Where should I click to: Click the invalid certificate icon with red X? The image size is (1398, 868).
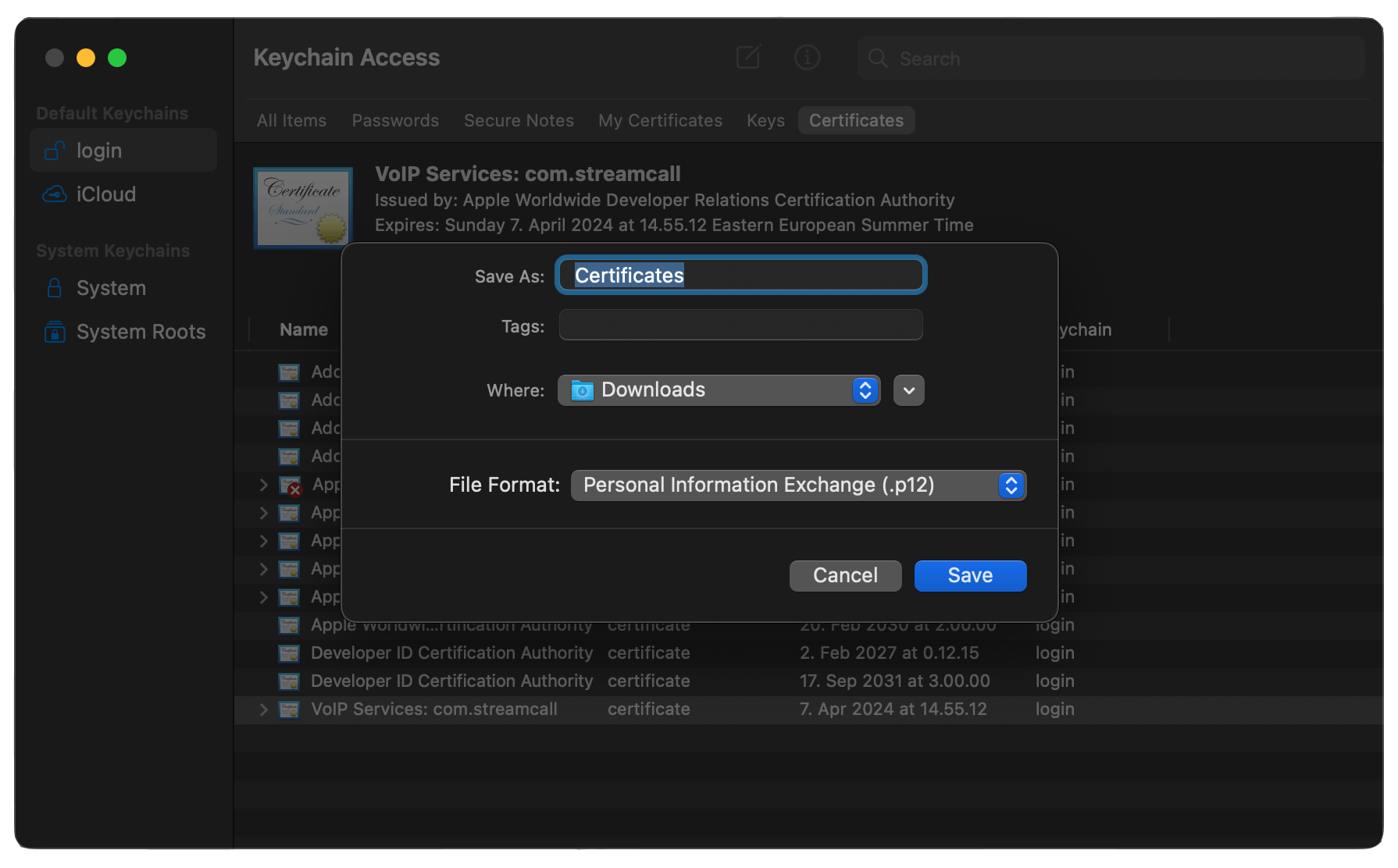[x=291, y=486]
